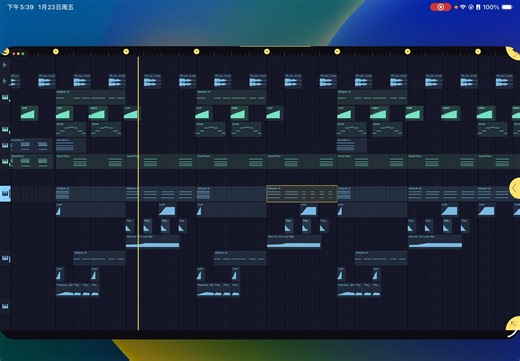The height and width of the screenshot is (361, 520).
Task: Tap the clock showing 5:39
Action: [x=20, y=7]
